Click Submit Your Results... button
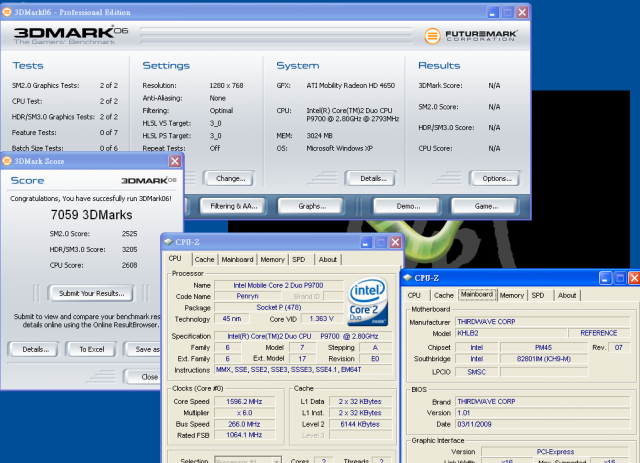 91,293
